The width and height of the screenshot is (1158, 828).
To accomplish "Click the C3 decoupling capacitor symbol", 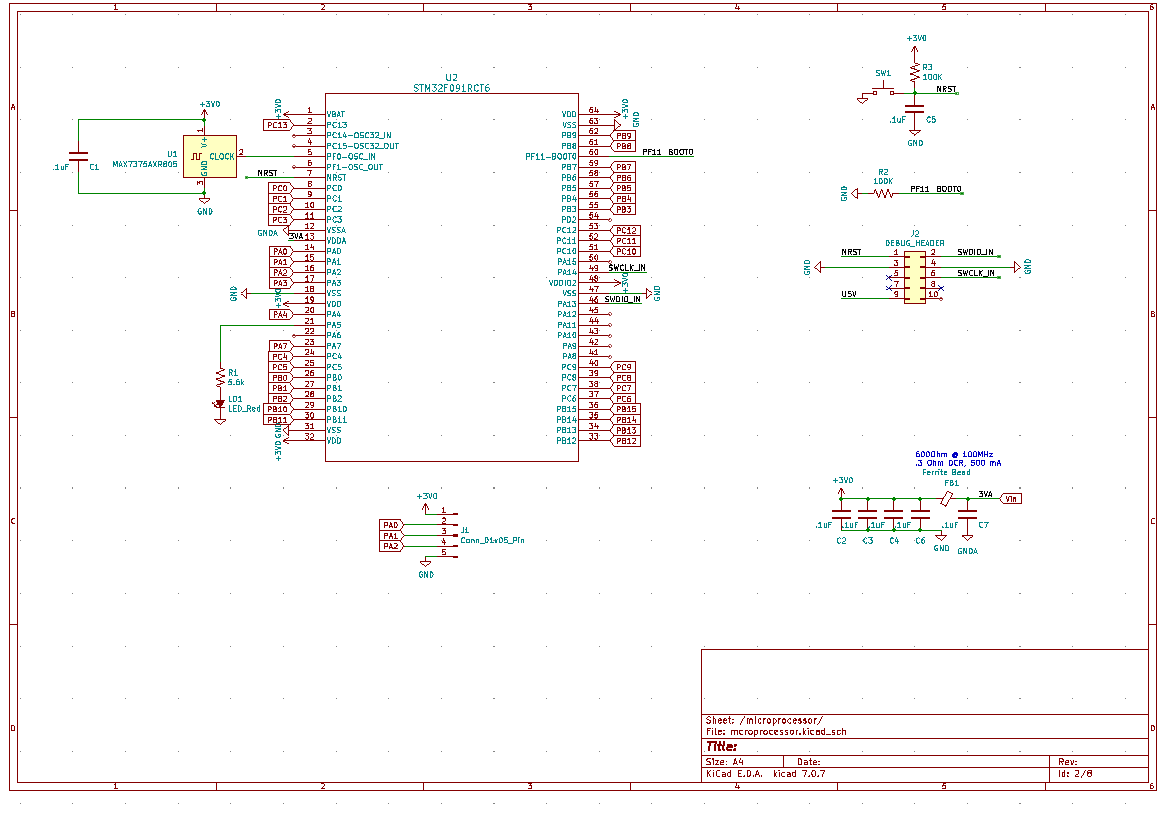I will pyautogui.click(x=868, y=514).
